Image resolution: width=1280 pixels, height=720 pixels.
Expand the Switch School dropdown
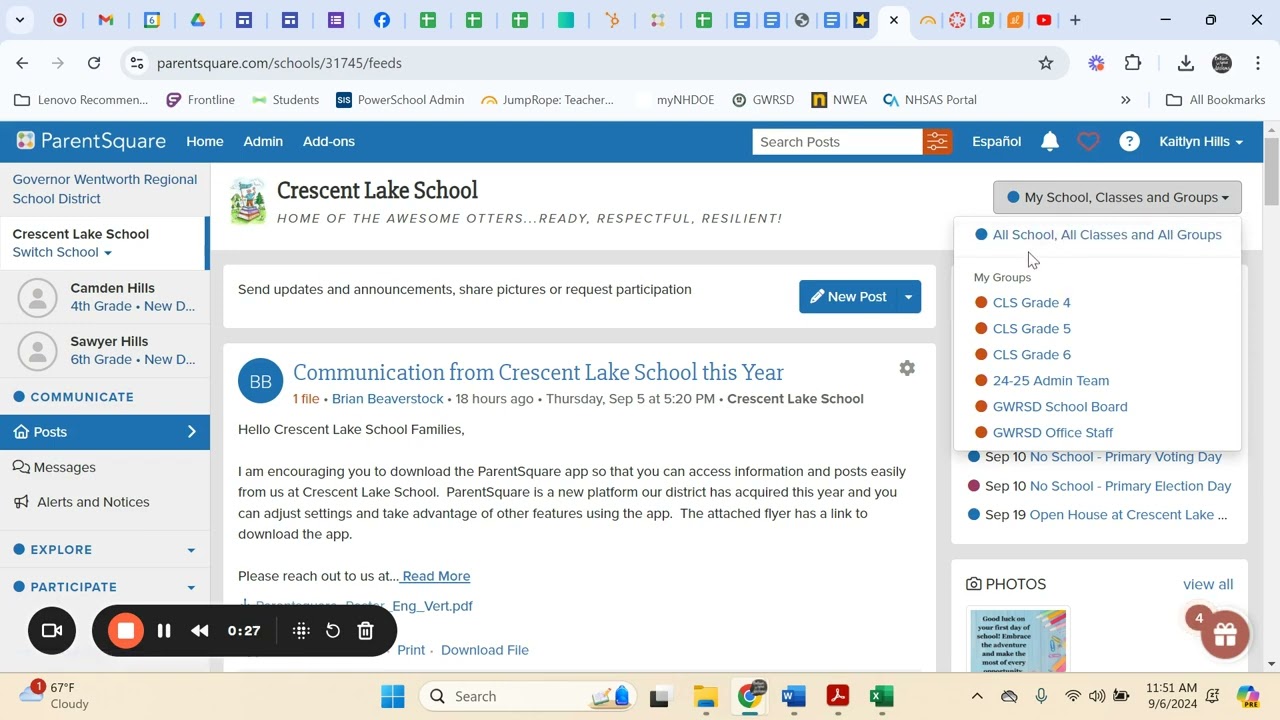tap(62, 252)
